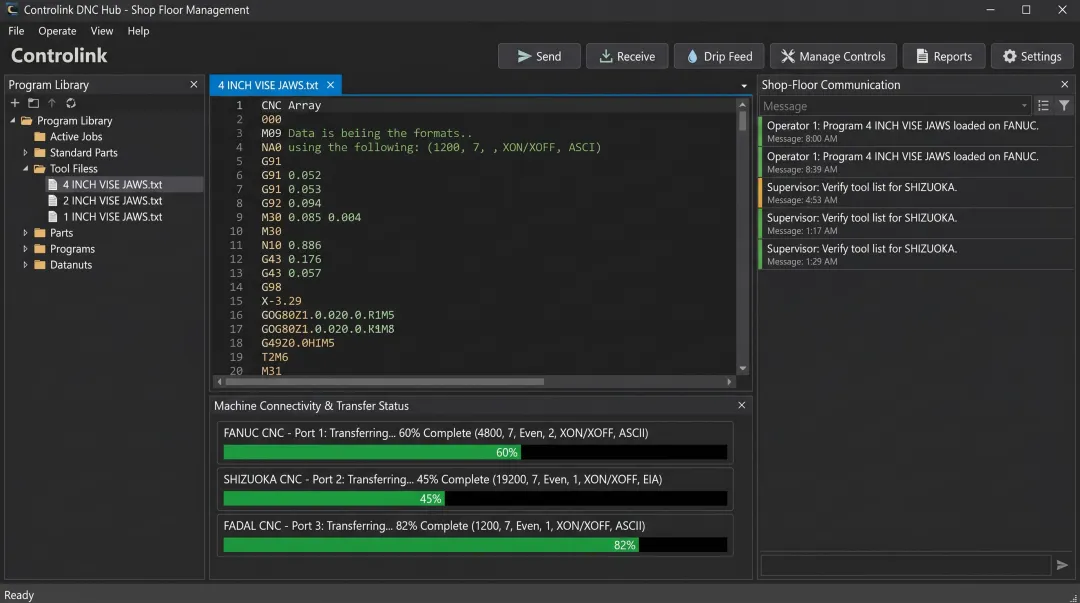Toggle the message list view icon
The width and height of the screenshot is (1080, 603).
(x=1043, y=105)
